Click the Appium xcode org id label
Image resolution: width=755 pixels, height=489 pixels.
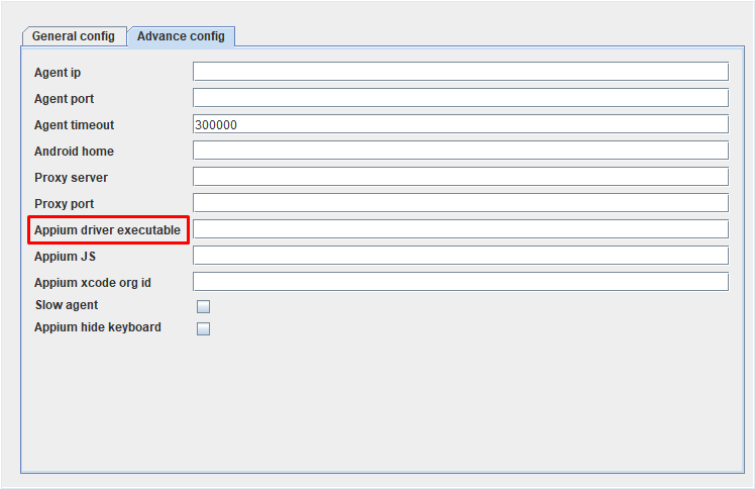coord(99,282)
